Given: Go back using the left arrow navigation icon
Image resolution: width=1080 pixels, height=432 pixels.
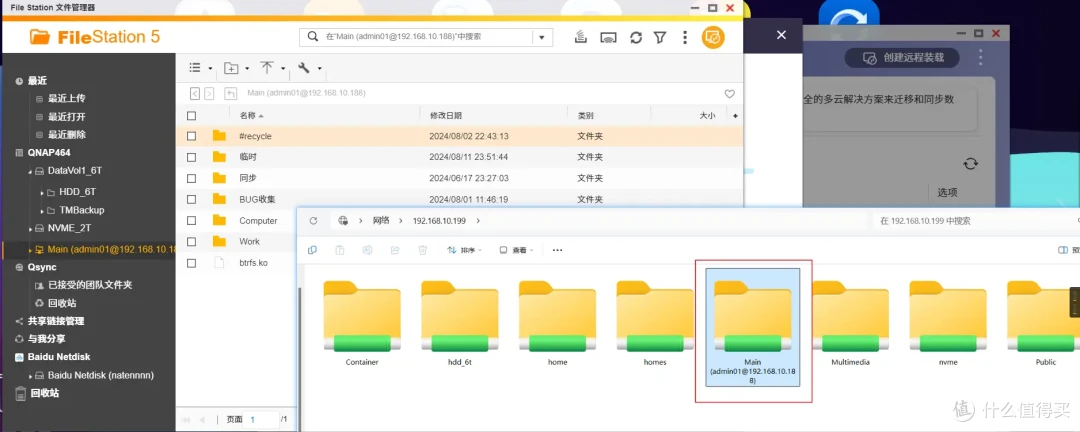Looking at the screenshot, I should coord(195,93).
